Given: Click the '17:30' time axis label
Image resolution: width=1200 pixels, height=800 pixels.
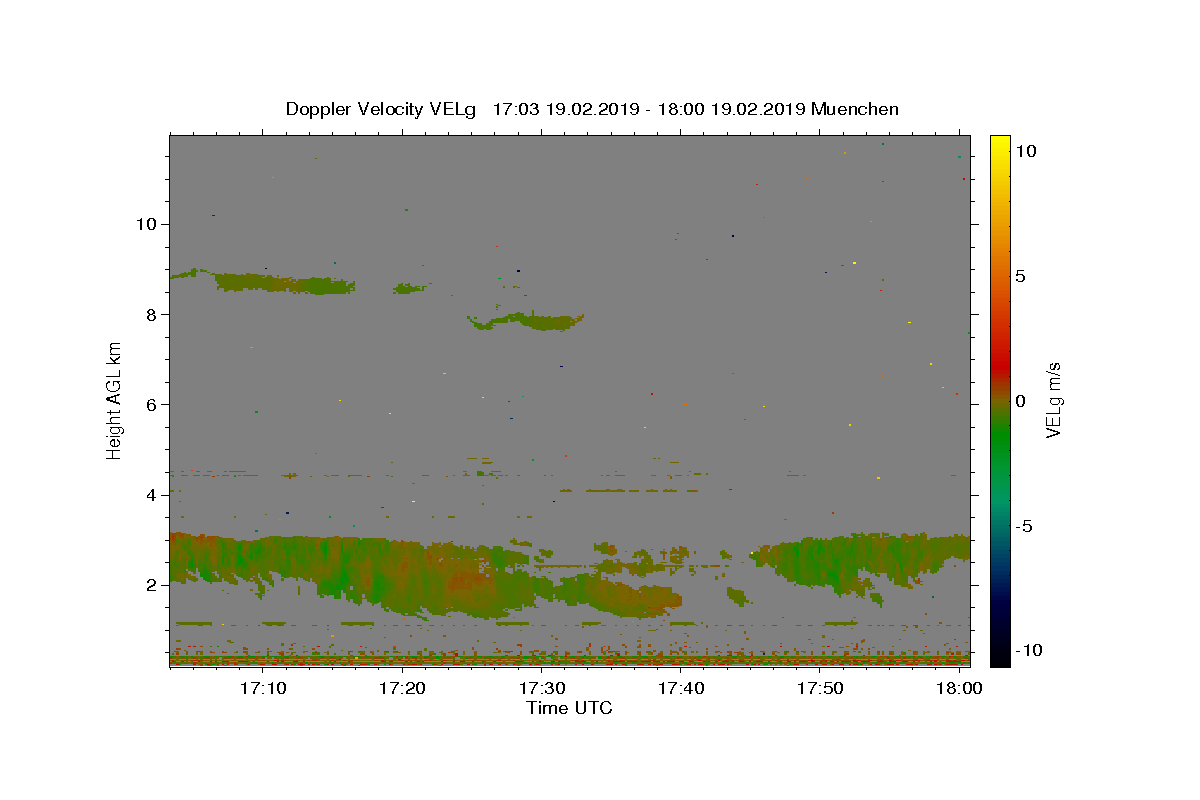Looking at the screenshot, I should click(x=542, y=689).
